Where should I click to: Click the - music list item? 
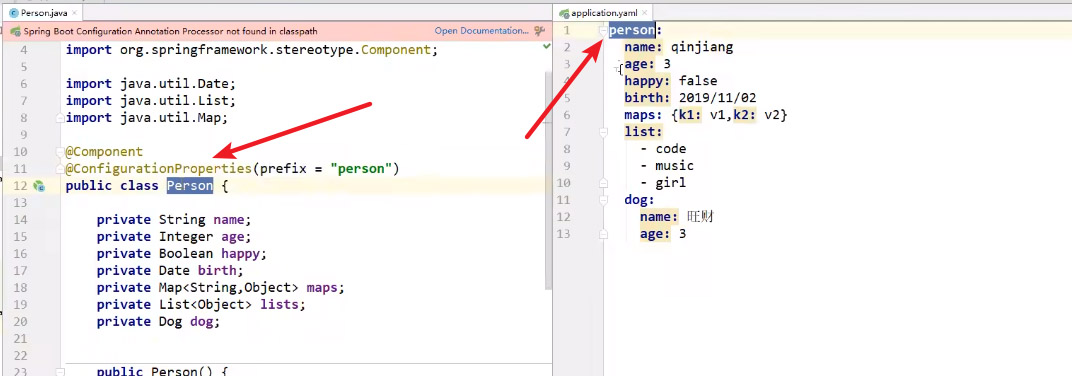pyautogui.click(x=667, y=166)
